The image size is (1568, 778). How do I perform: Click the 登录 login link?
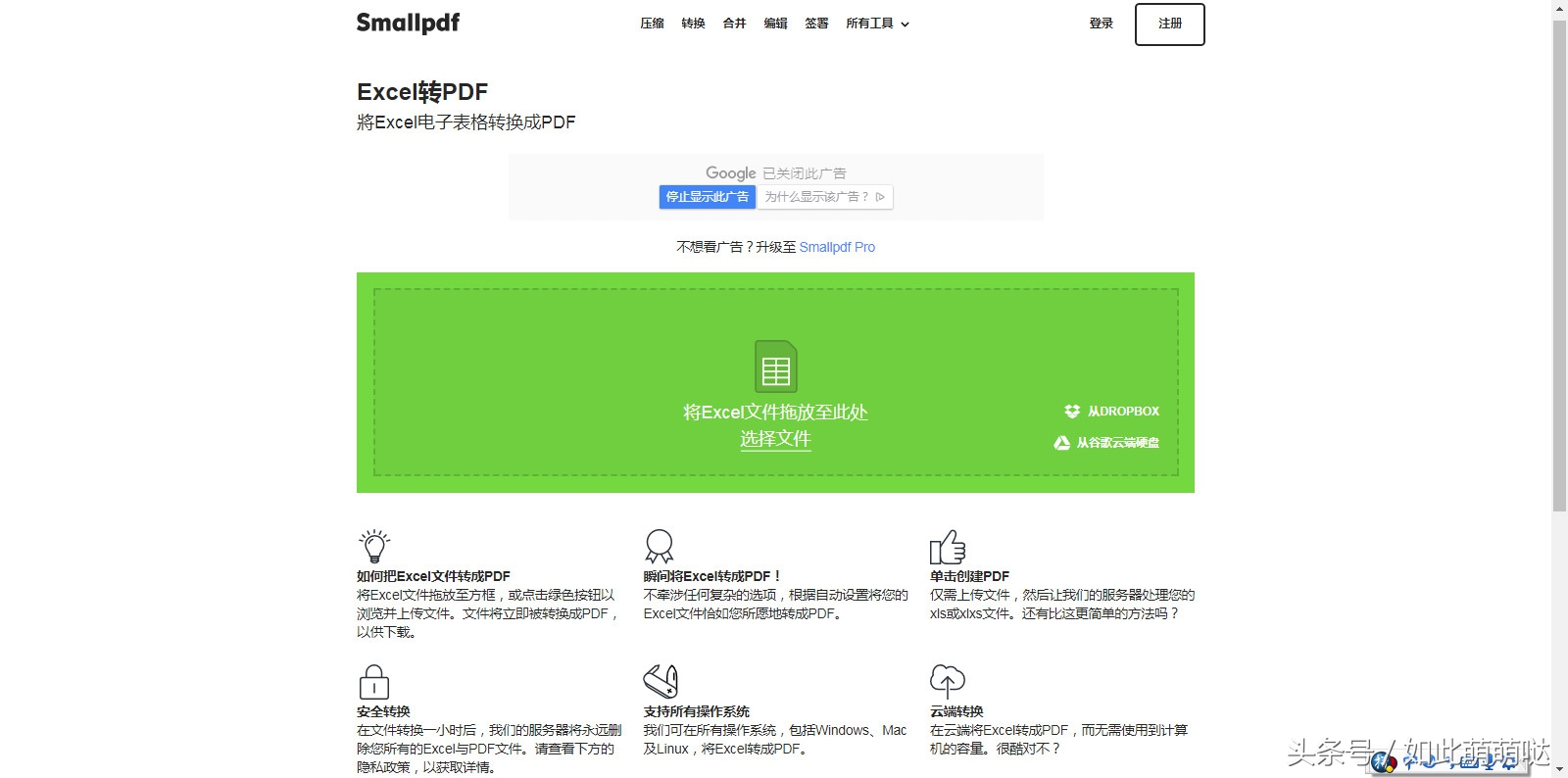click(1102, 24)
